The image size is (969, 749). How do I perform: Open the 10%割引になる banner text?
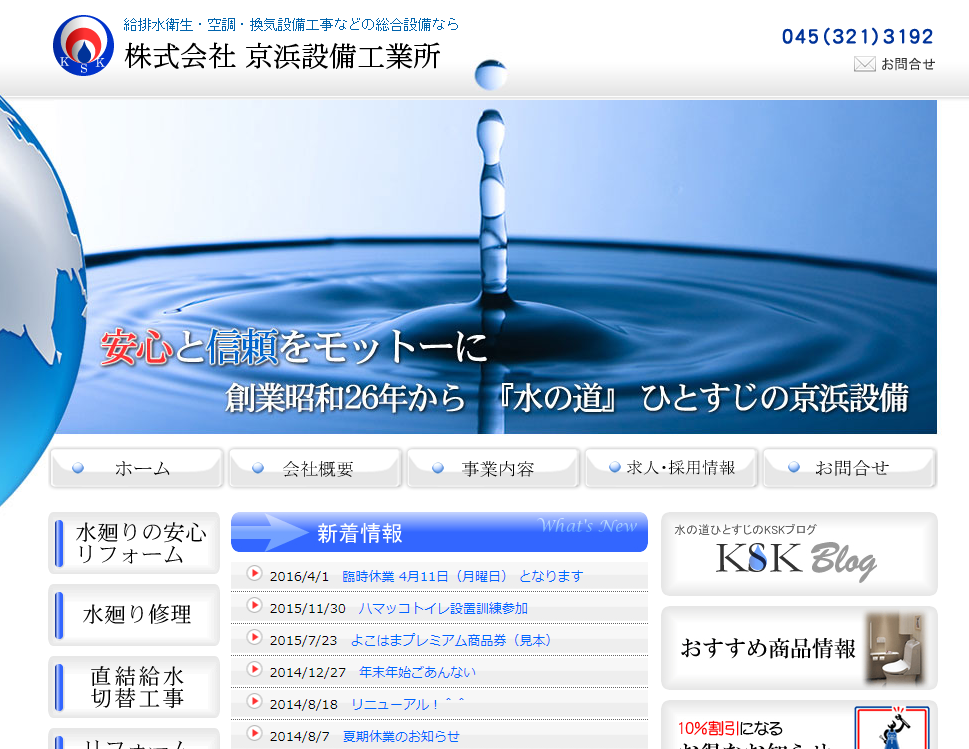[730, 729]
